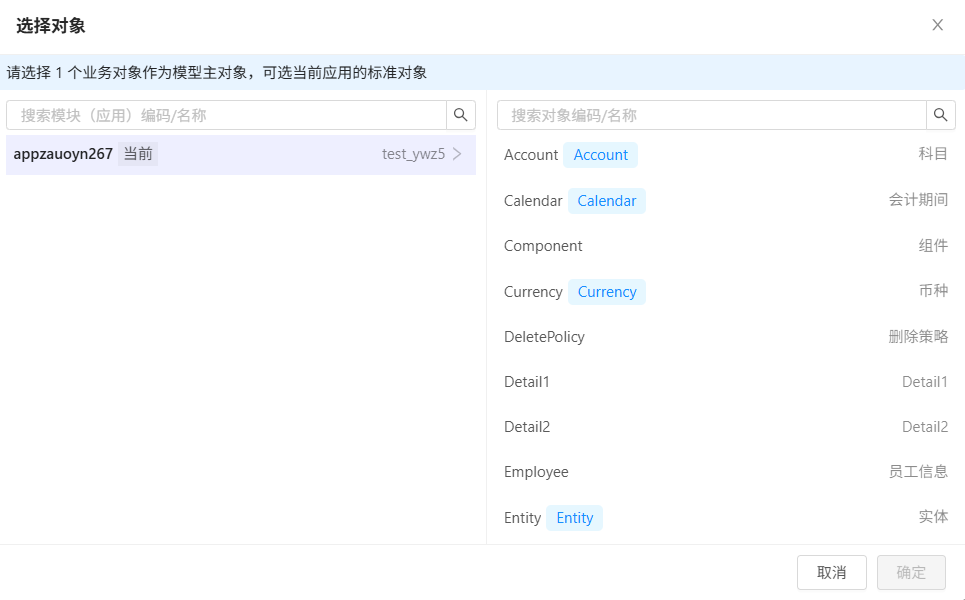Select the Detail2 object row
Viewport: 965px width, 600px height.
(725, 427)
